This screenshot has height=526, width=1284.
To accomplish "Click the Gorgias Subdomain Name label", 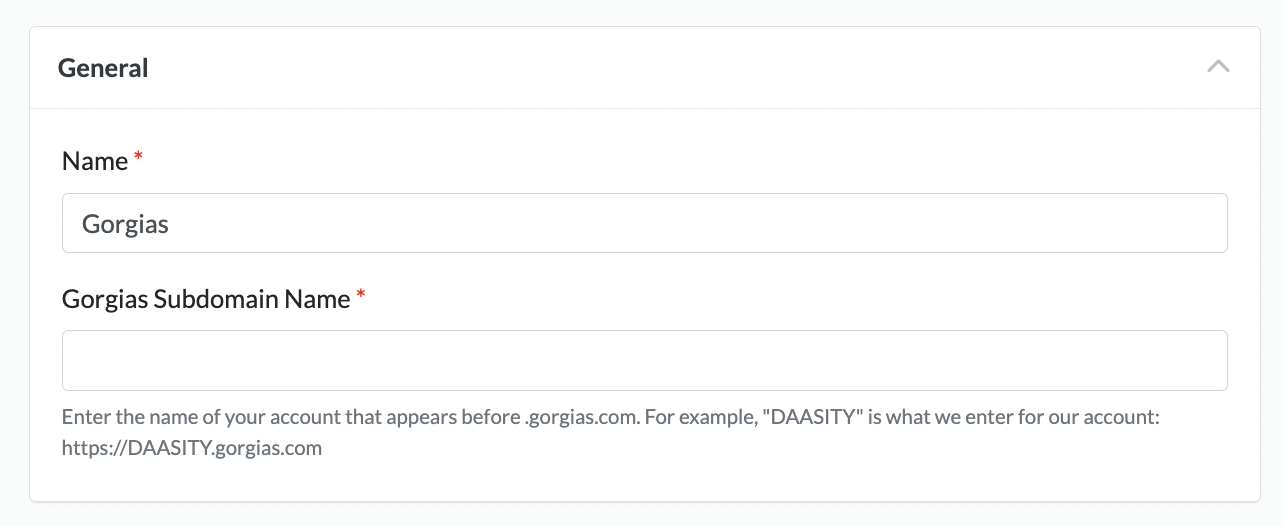I will click(206, 298).
